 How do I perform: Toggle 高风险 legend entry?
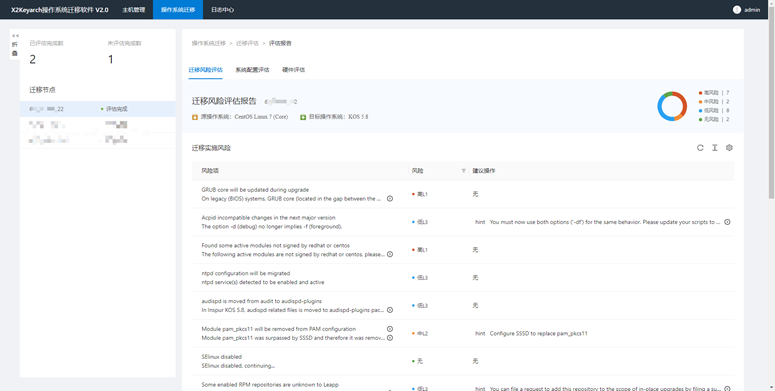pyautogui.click(x=714, y=92)
